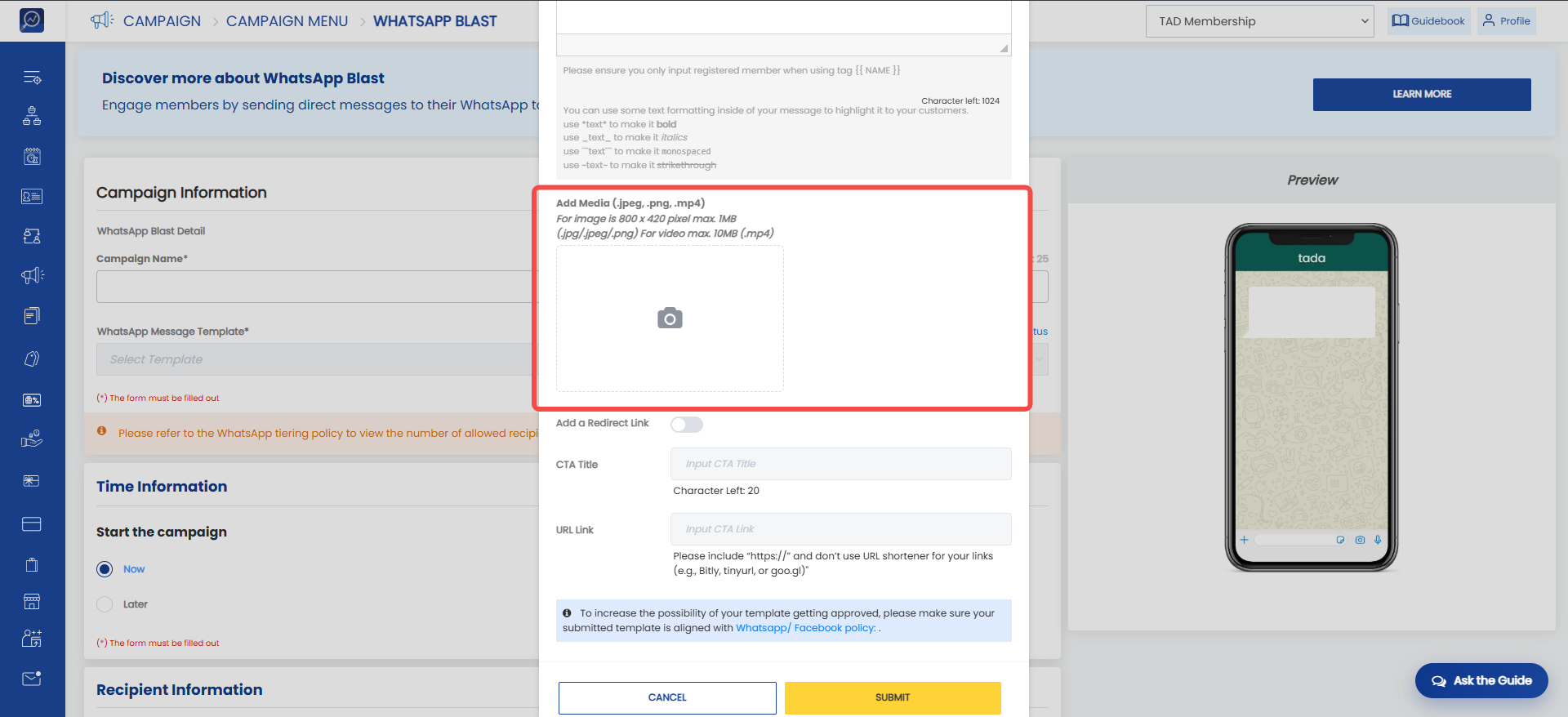Select the Later radio button
The image size is (1568, 717).
tap(105, 604)
